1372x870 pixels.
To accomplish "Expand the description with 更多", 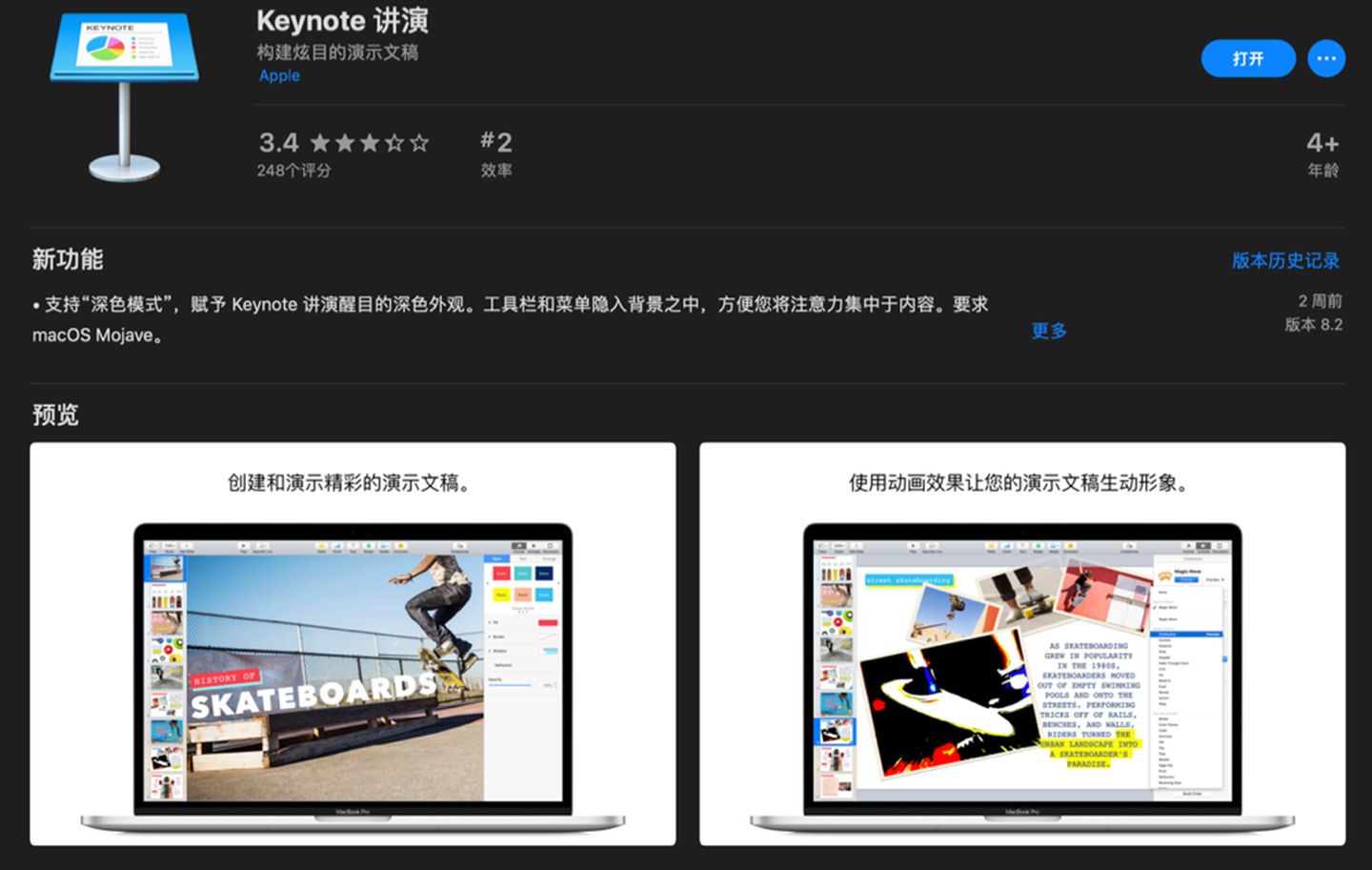I will pyautogui.click(x=1049, y=331).
